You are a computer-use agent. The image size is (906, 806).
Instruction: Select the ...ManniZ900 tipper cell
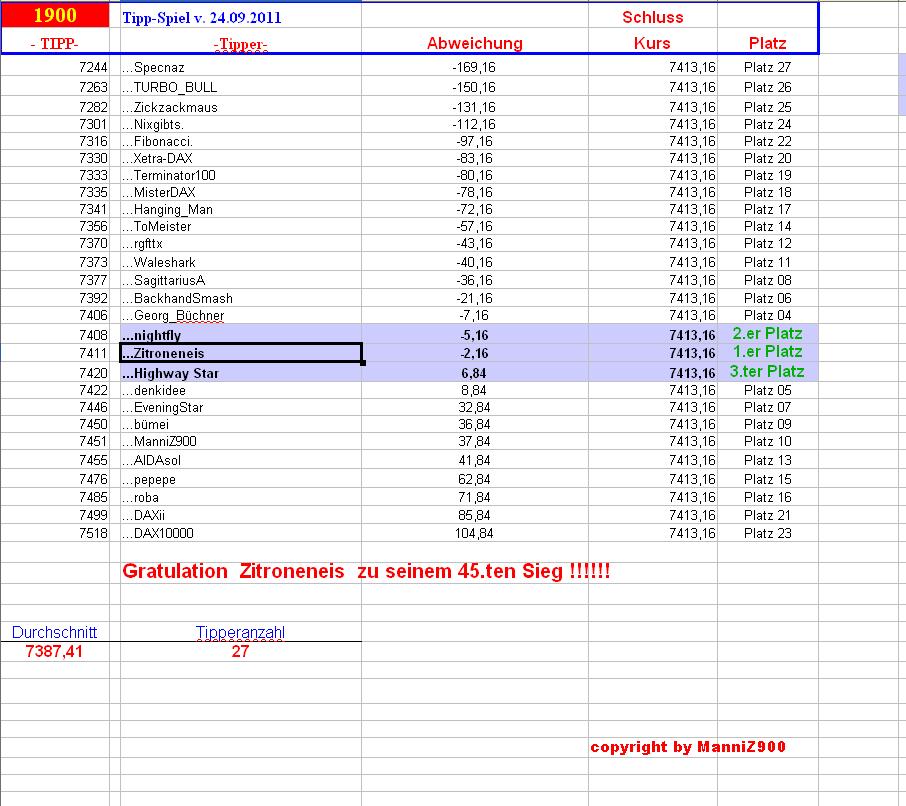pos(240,441)
